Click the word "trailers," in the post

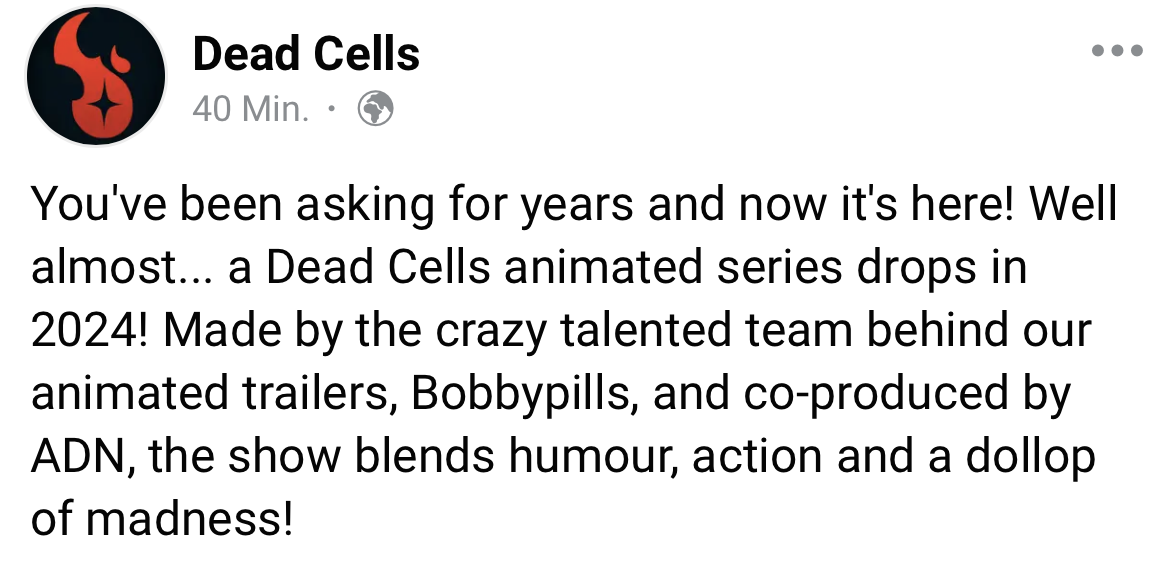click(x=319, y=394)
